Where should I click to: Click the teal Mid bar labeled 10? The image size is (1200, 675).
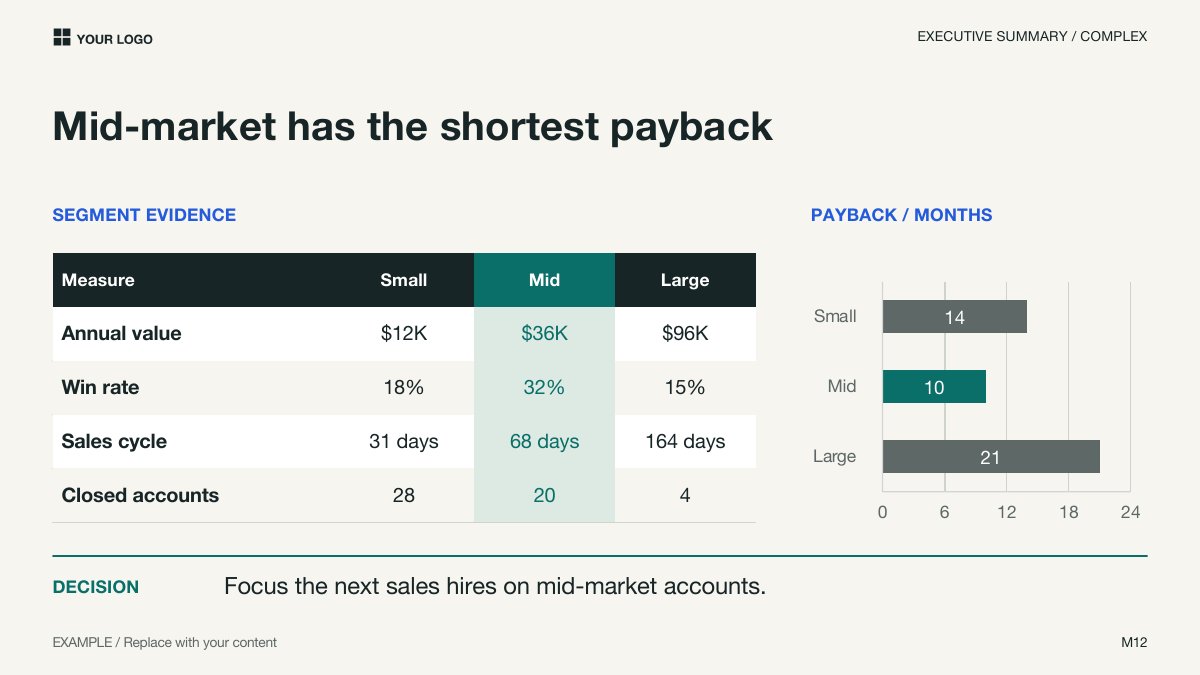(934, 387)
